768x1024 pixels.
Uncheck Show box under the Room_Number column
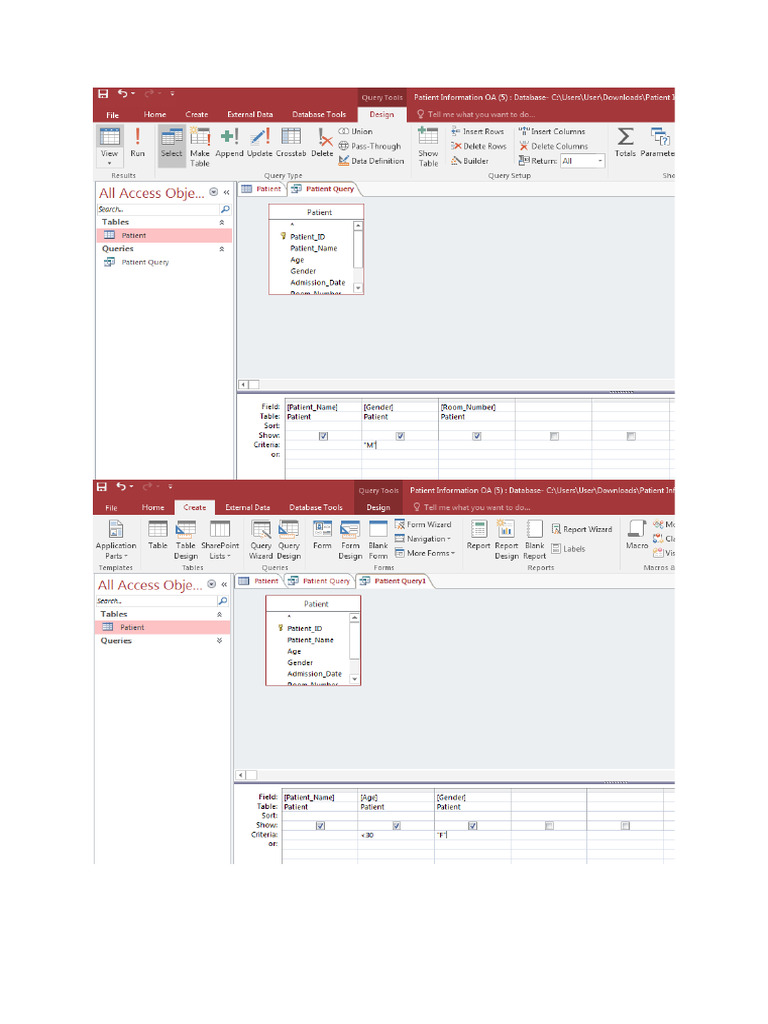pyautogui.click(x=477, y=436)
